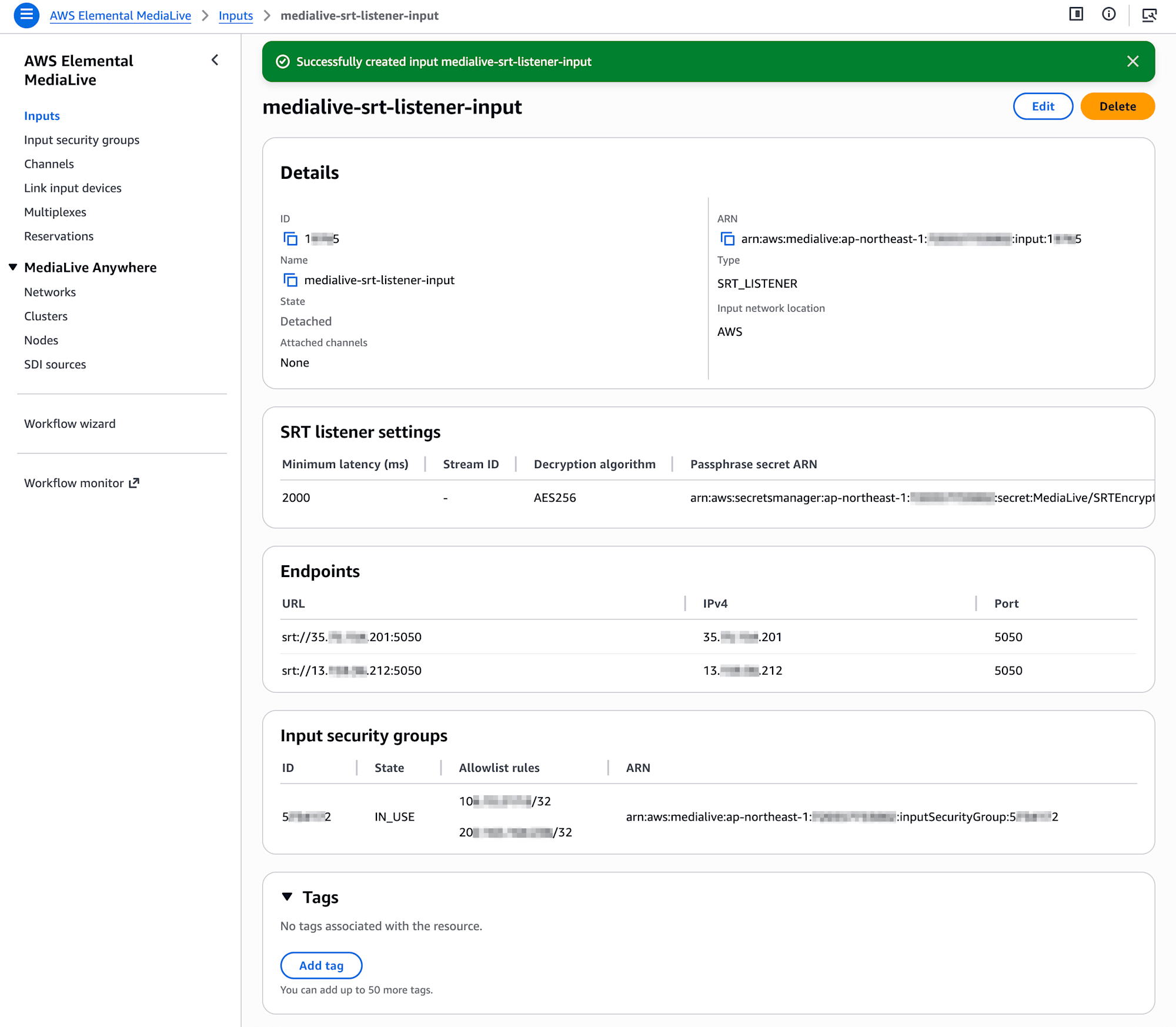Copy the input name medialive-srt-listener-input
This screenshot has height=1027, width=1176.
(x=290, y=280)
